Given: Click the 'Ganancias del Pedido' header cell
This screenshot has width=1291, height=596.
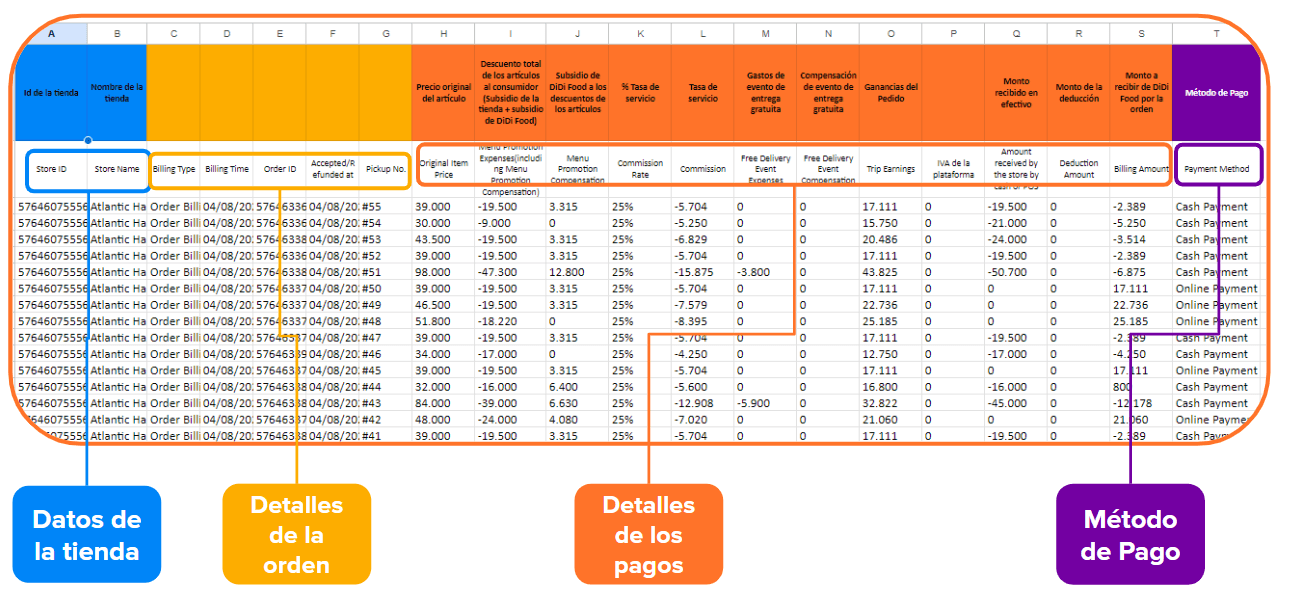Looking at the screenshot, I should coord(890,92).
